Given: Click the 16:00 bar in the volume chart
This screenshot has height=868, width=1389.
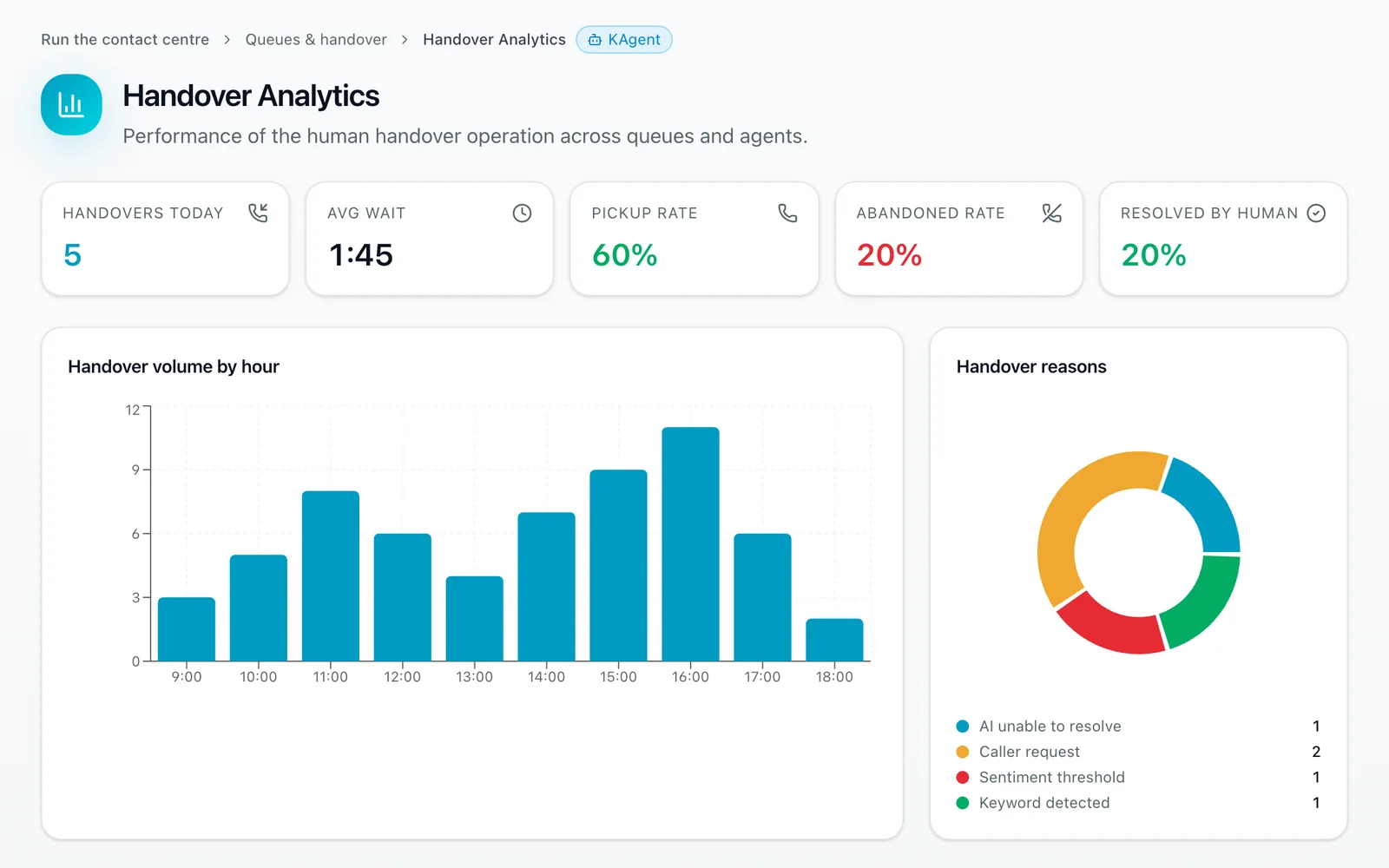Looking at the screenshot, I should [x=690, y=544].
